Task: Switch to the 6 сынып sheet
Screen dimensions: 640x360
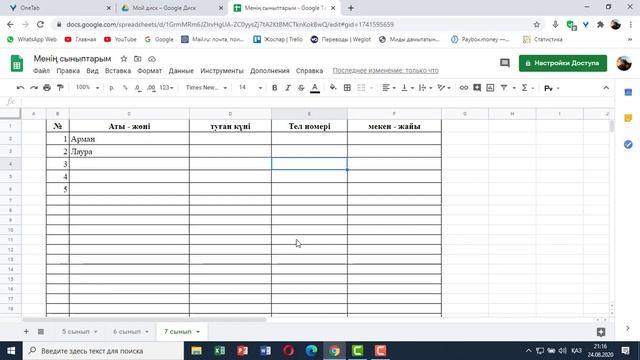Action: click(127, 331)
